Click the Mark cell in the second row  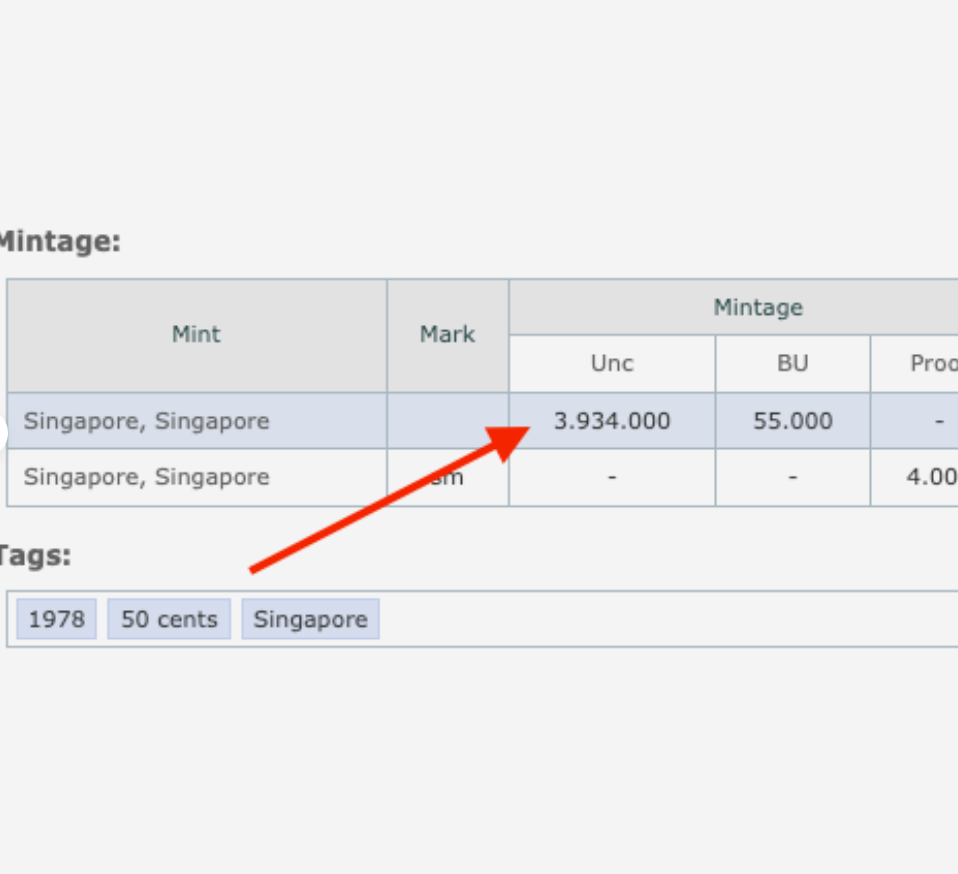point(447,477)
